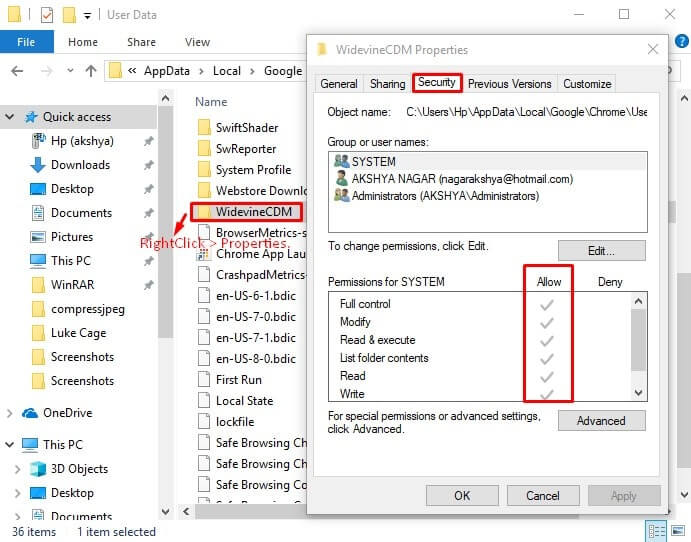Click the SYSTEM group icon in user list
Screen dimensions: 691x542
tap(341, 161)
